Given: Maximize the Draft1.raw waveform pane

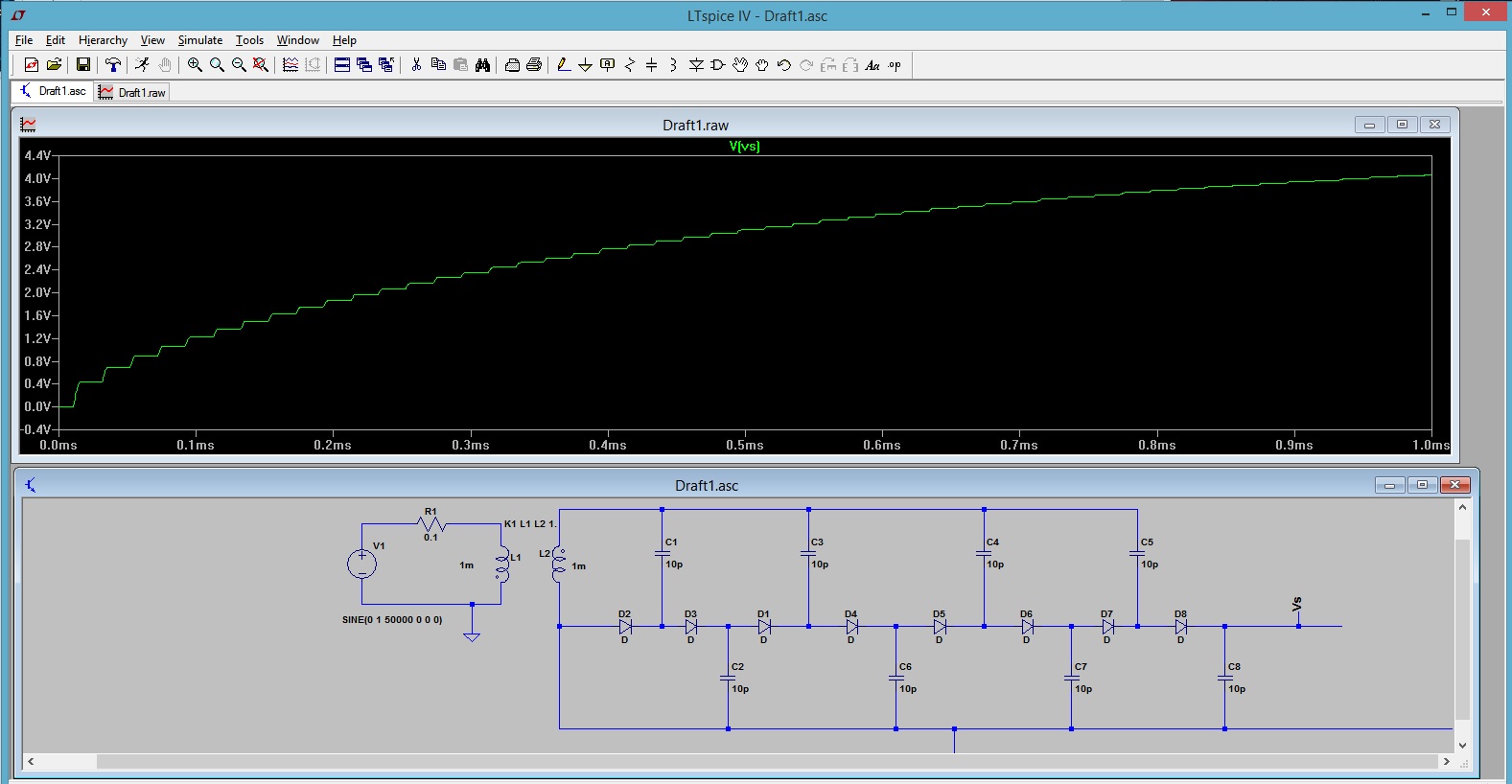Looking at the screenshot, I should click(x=1402, y=125).
